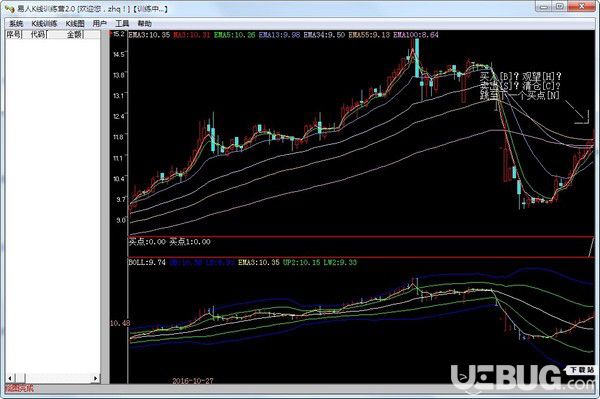This screenshot has height=399, width=600.
Task: Open the 系统 menu
Action: click(16, 23)
